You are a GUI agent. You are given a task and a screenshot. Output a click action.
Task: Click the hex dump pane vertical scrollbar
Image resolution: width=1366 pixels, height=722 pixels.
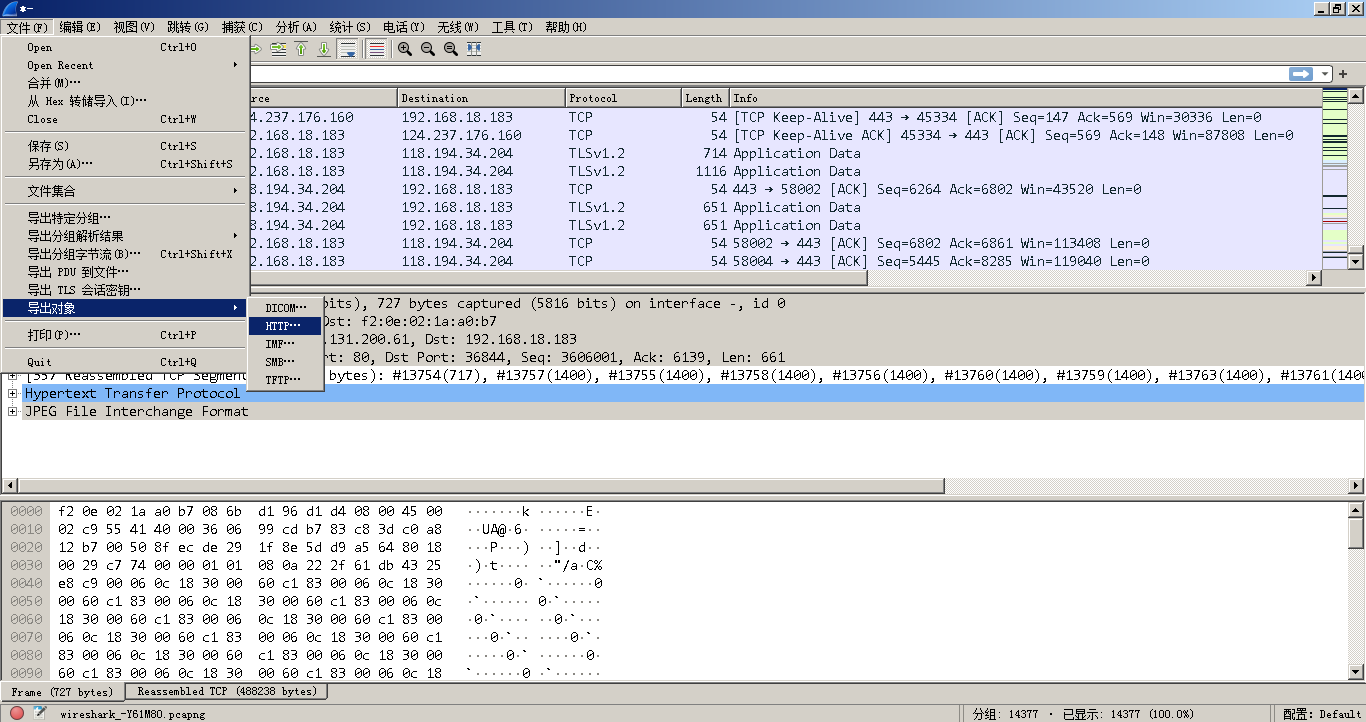pyautogui.click(x=1356, y=591)
